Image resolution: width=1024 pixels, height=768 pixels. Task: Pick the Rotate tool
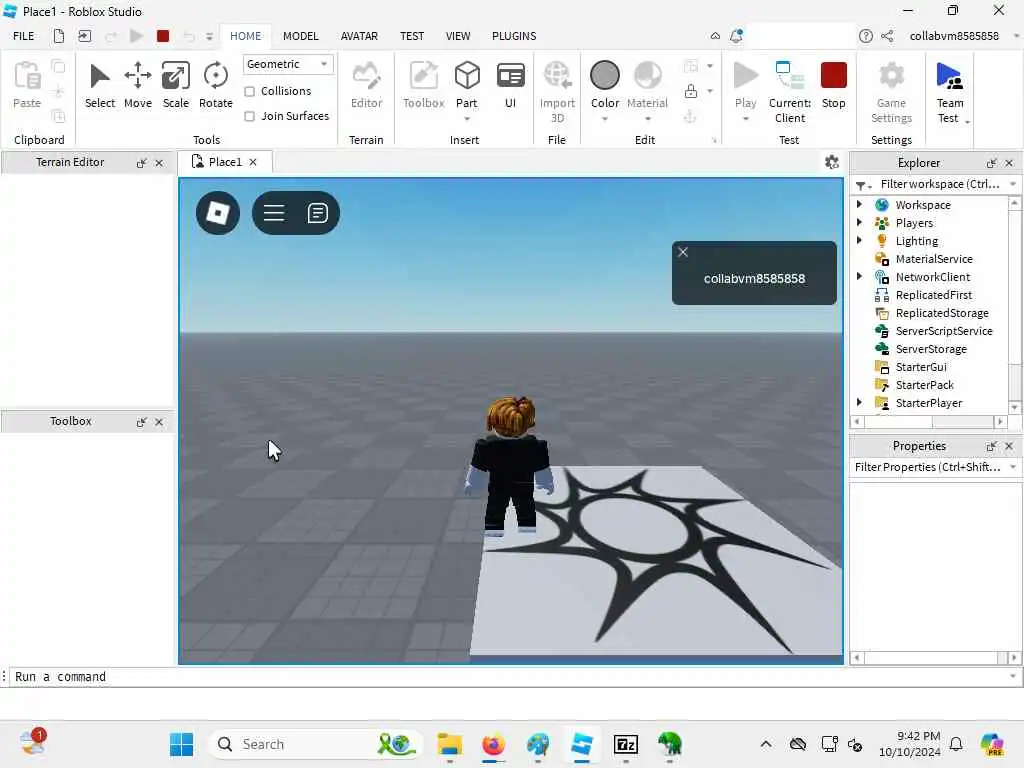216,85
